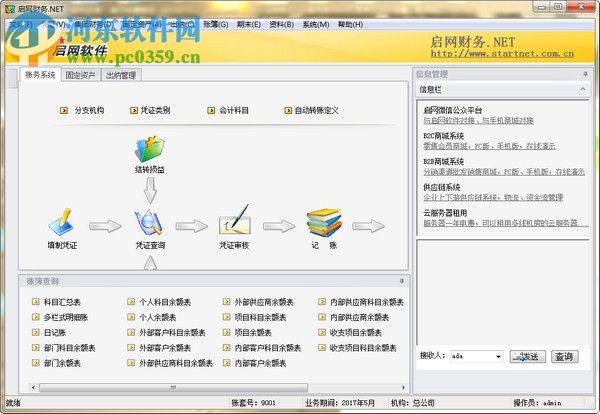600x414 pixels.
Task: Open the 部门余额表 report
Action: (57, 363)
